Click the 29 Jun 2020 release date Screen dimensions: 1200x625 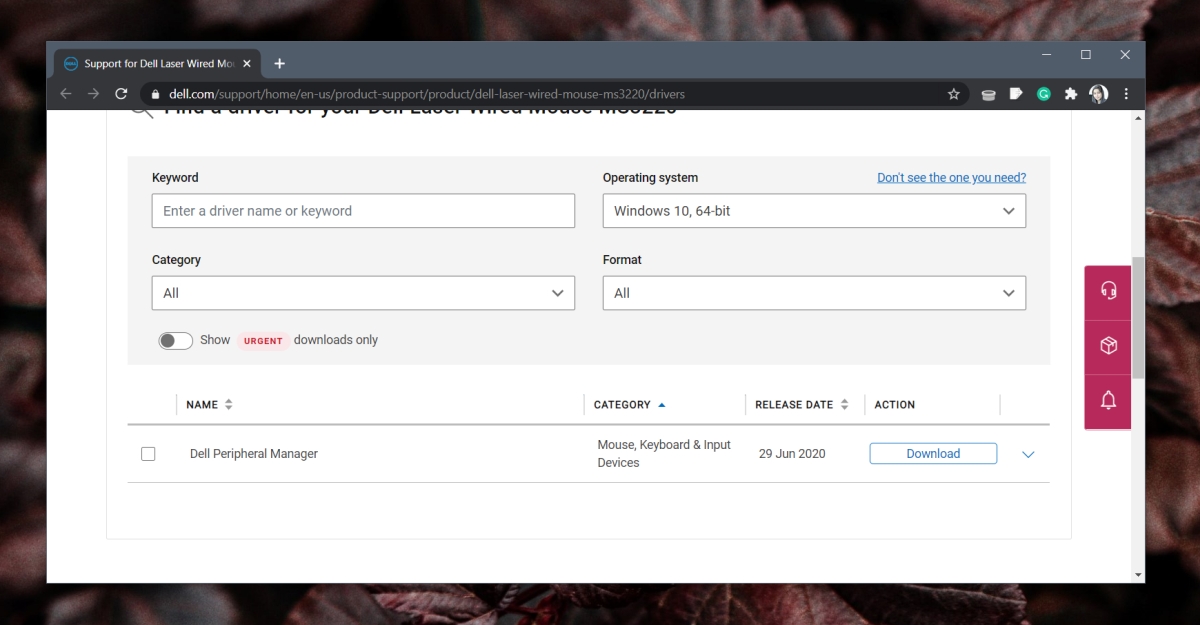click(x=792, y=454)
